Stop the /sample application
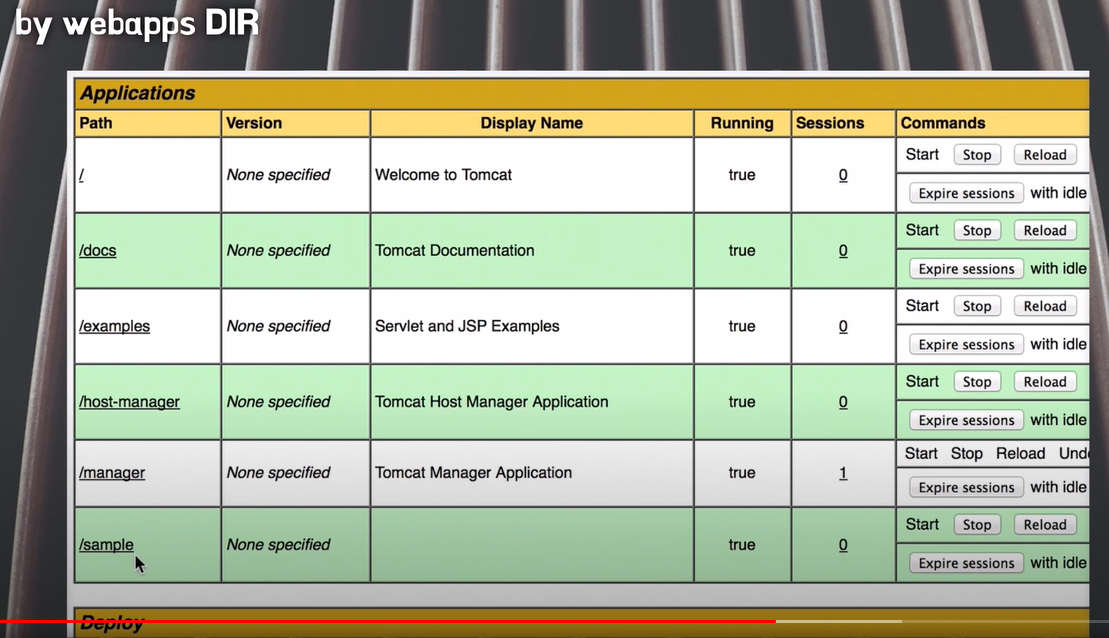 (x=977, y=525)
